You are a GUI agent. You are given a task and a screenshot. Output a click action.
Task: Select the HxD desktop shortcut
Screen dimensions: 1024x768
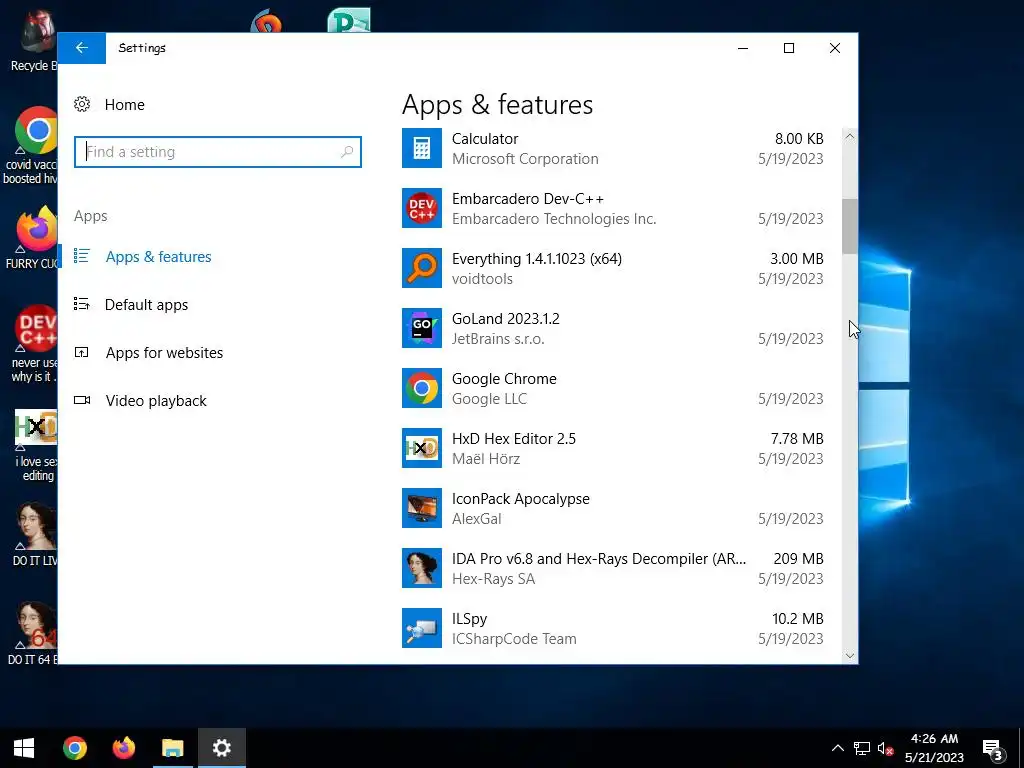(x=37, y=428)
